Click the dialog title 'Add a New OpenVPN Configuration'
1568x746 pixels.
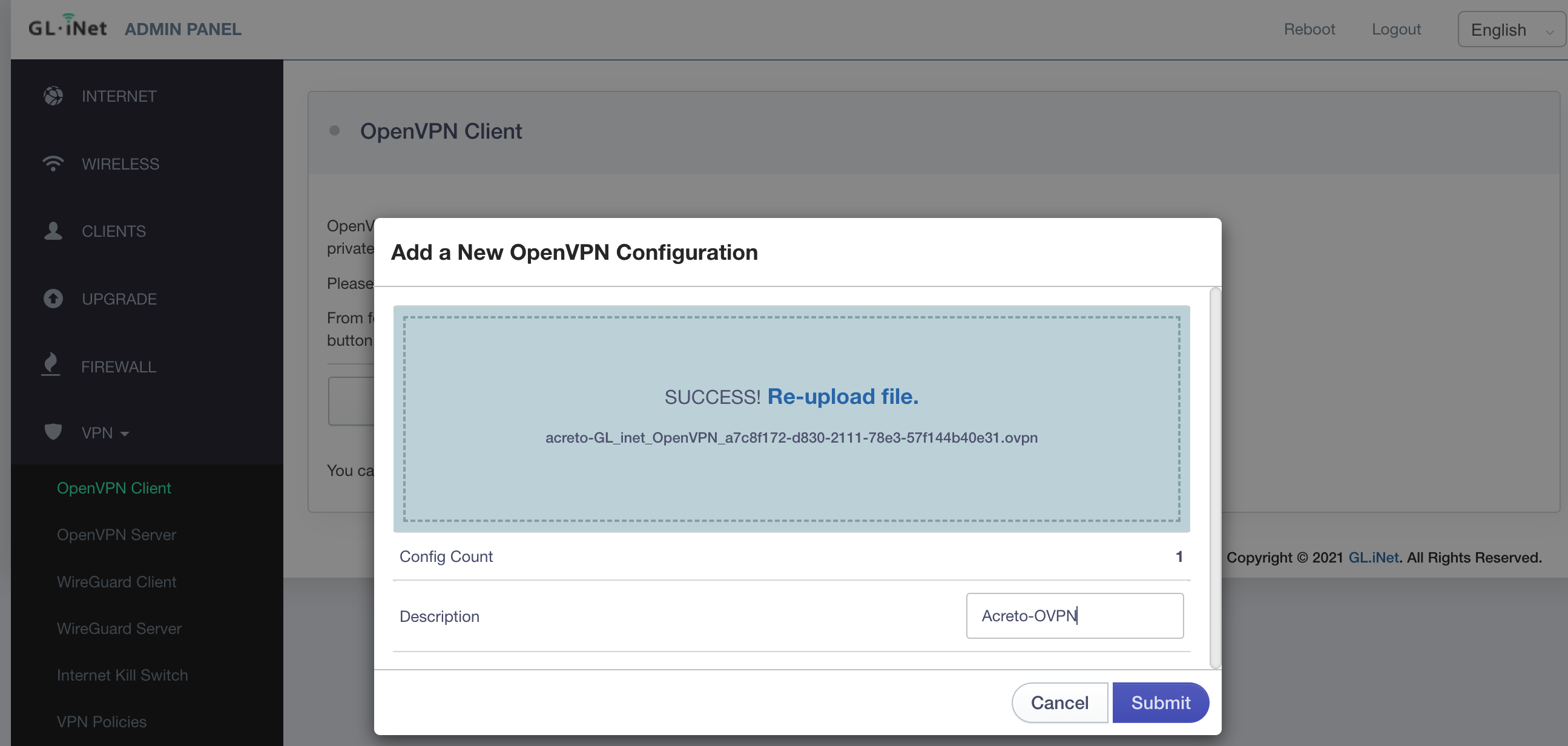[574, 252]
